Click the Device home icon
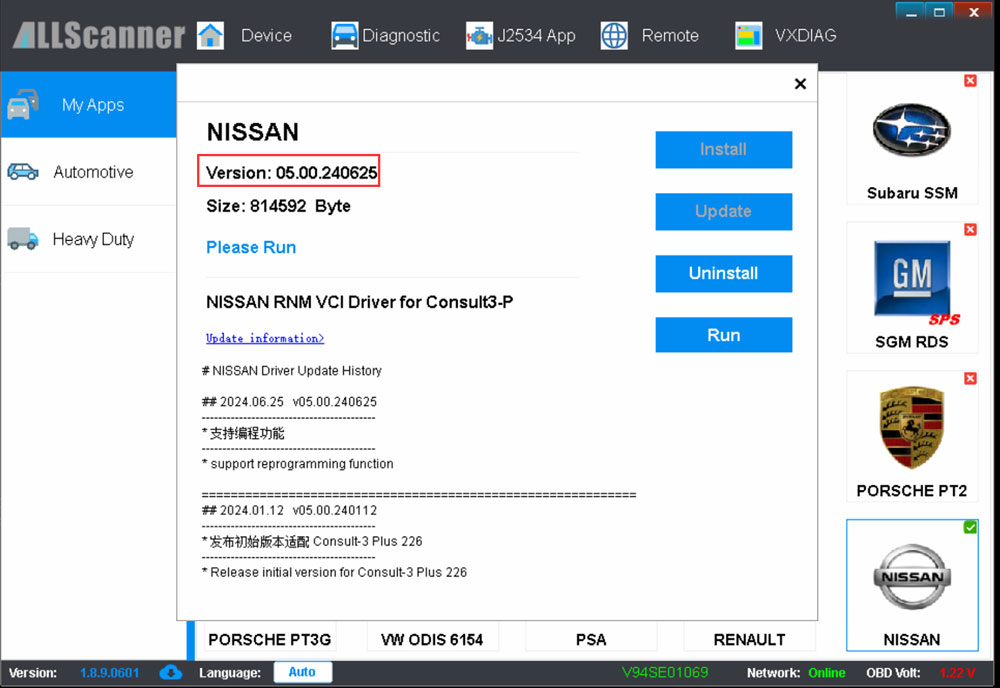The image size is (1000, 688). point(211,35)
